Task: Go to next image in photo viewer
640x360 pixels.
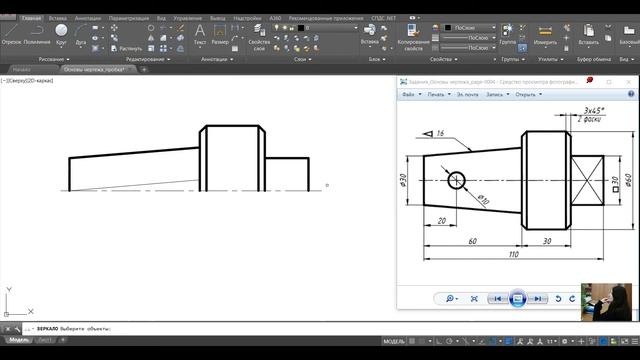Action: coord(538,299)
